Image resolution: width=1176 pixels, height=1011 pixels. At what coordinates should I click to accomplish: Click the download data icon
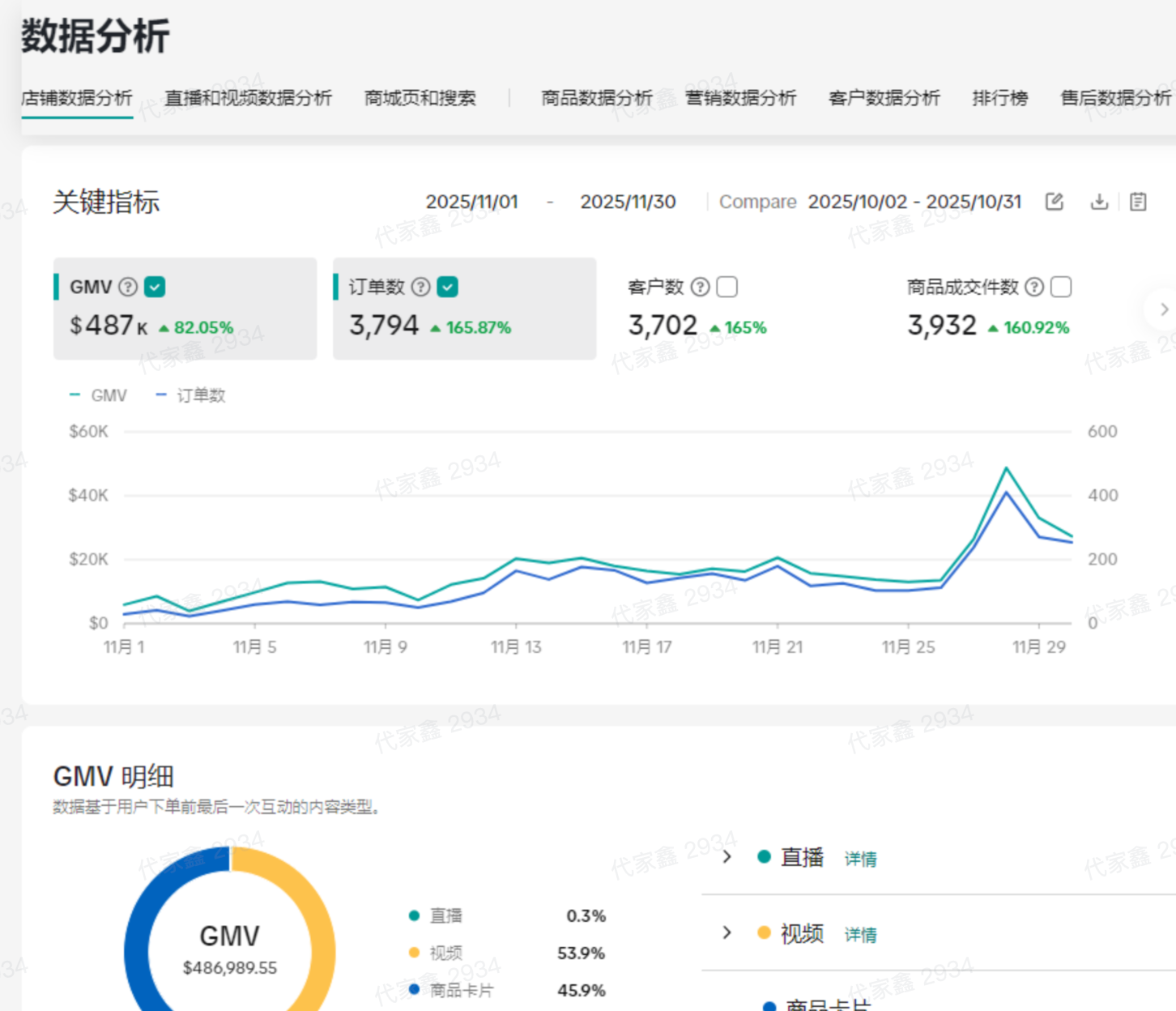pos(1099,202)
